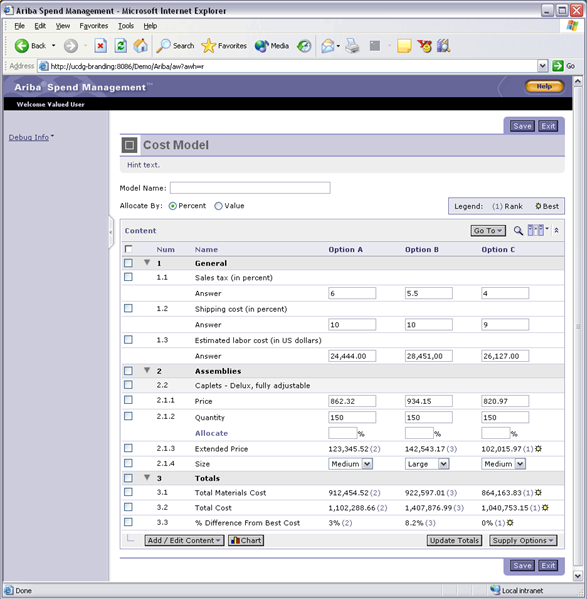This screenshot has height=599, width=587.
Task: Click the browser Forward arrow icon
Action: click(x=71, y=46)
